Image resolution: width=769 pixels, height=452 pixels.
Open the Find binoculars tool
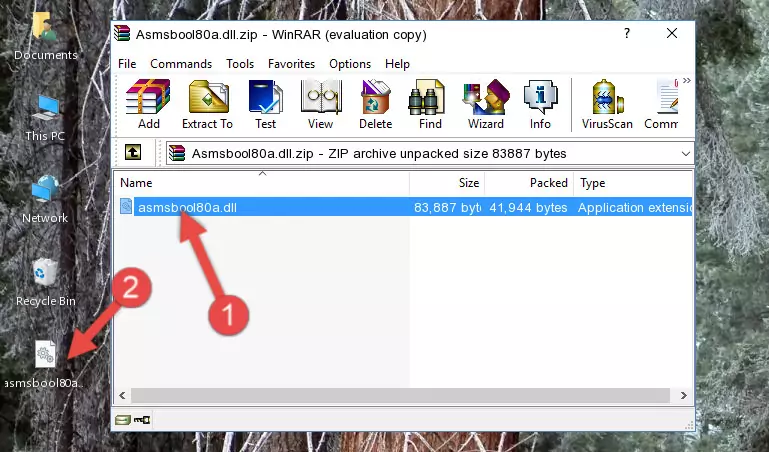(430, 104)
